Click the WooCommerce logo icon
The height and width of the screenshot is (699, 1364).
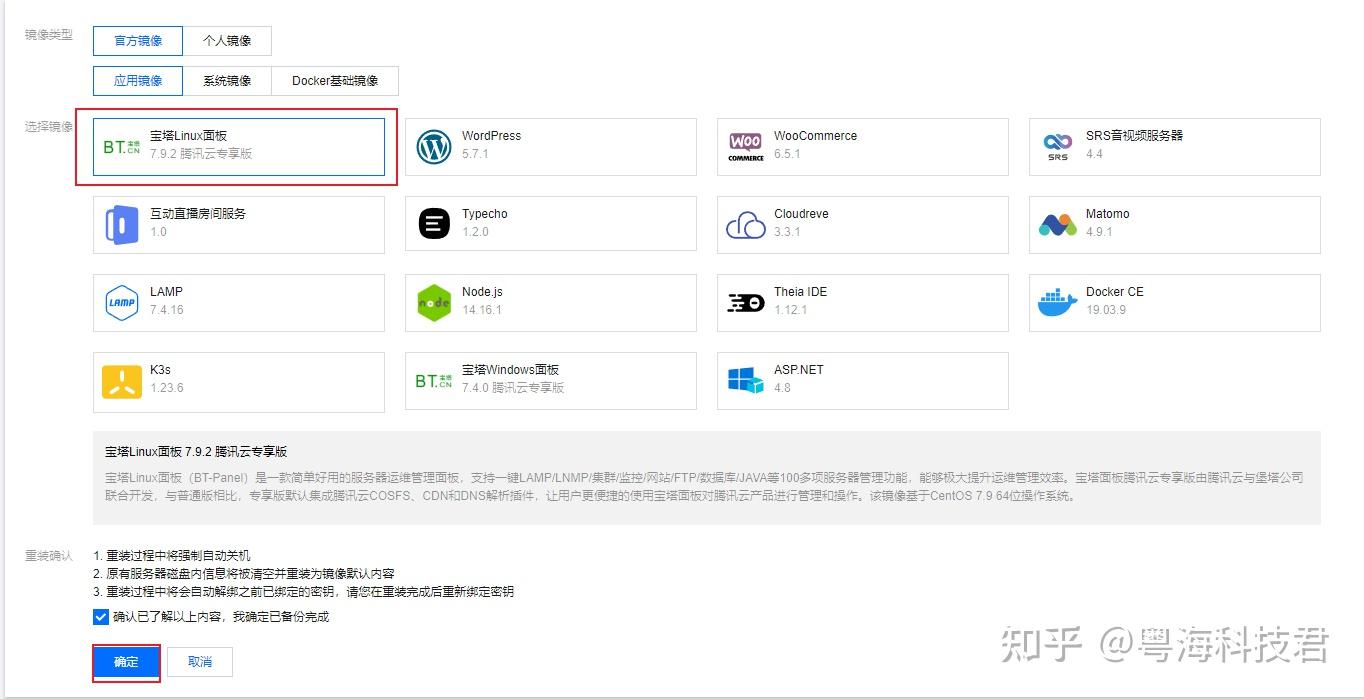pyautogui.click(x=746, y=147)
